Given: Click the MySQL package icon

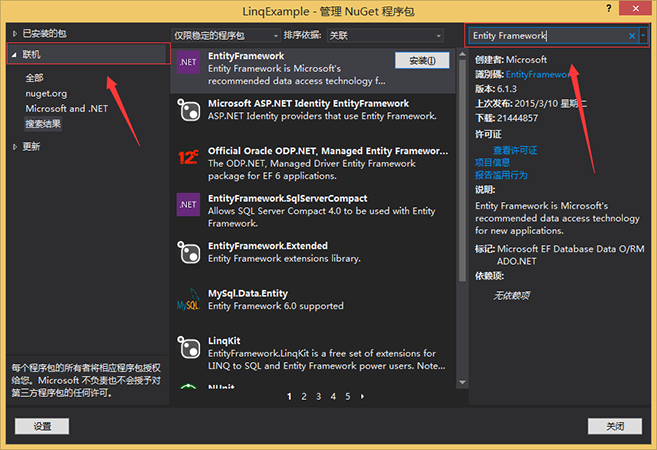Looking at the screenshot, I should [188, 300].
